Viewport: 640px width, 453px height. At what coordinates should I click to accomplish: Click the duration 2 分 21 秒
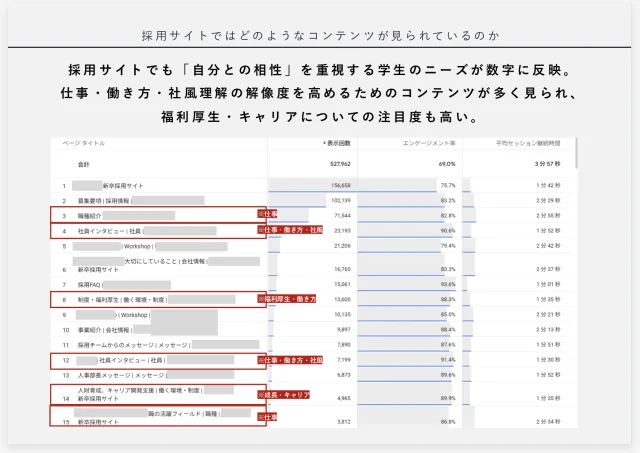pyautogui.click(x=548, y=315)
